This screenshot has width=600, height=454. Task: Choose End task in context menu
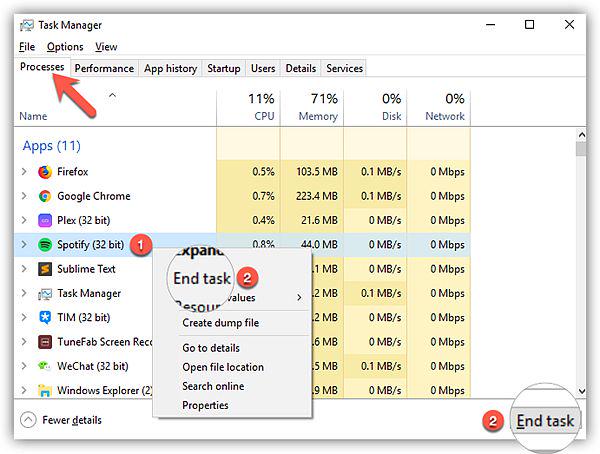click(202, 278)
